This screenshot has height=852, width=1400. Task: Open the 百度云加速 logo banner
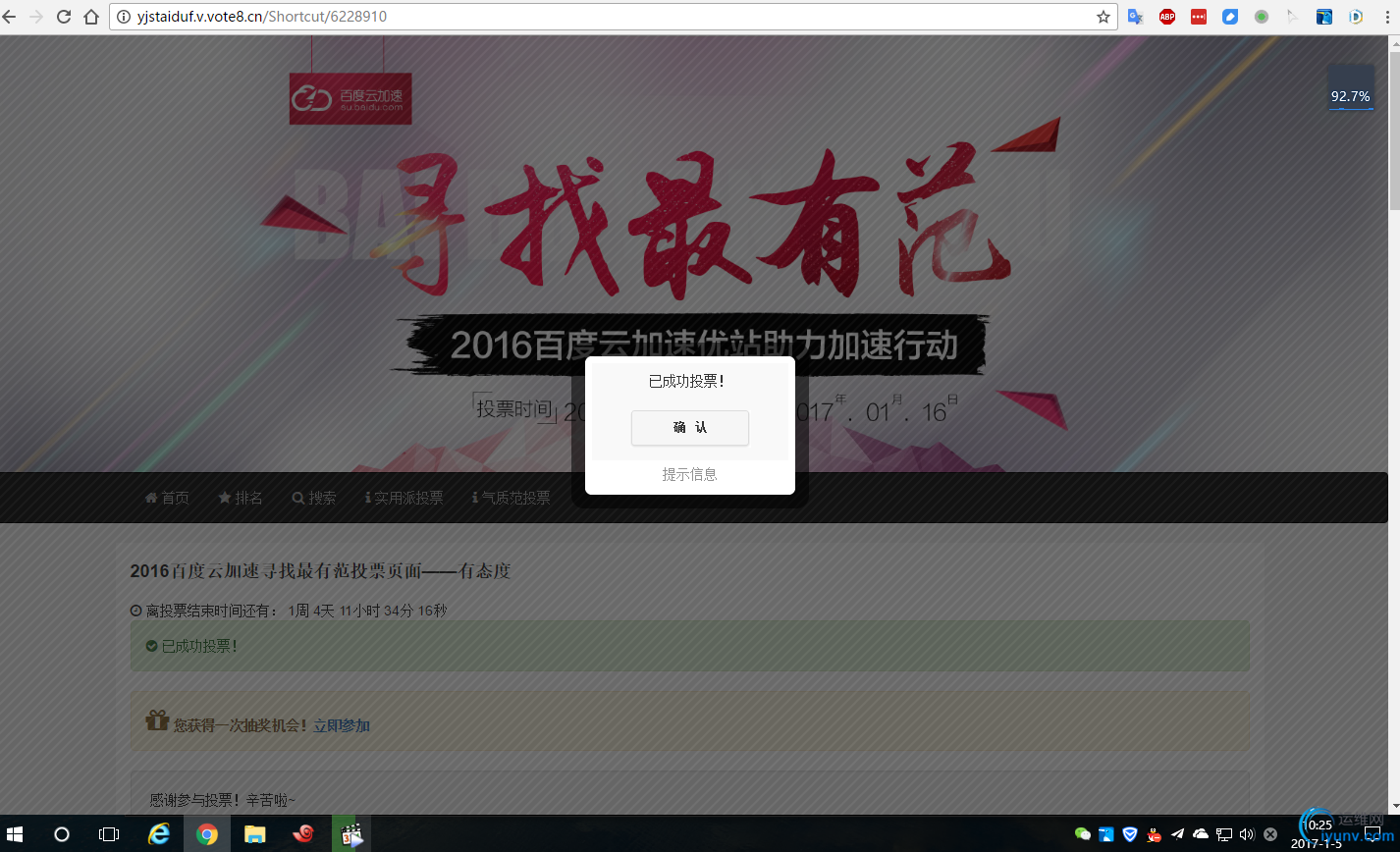coord(350,98)
